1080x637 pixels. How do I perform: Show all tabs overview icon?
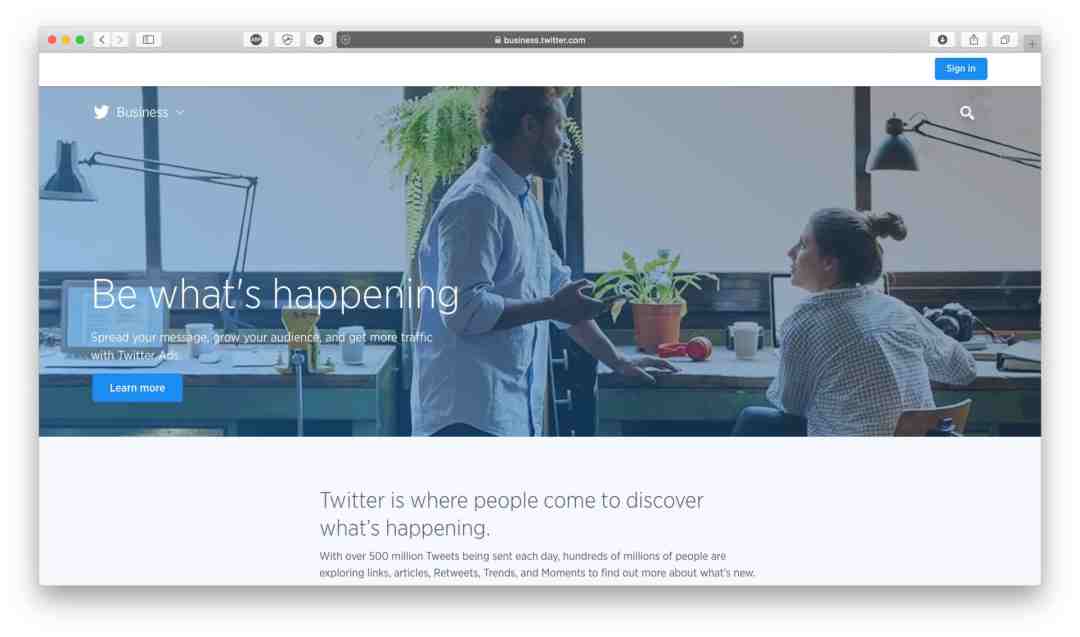point(1005,40)
